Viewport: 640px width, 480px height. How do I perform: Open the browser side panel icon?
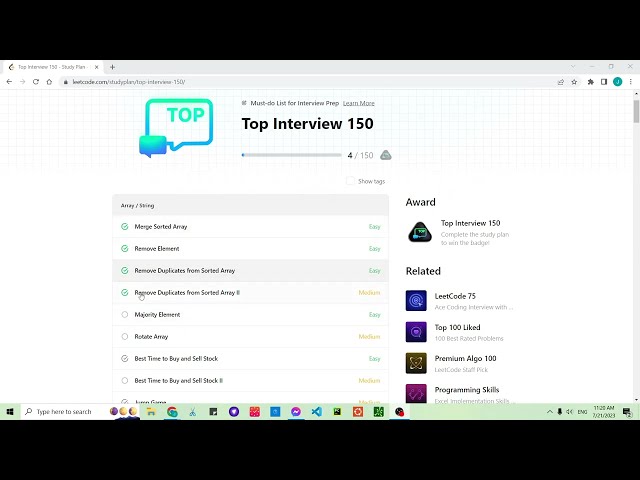pos(604,82)
